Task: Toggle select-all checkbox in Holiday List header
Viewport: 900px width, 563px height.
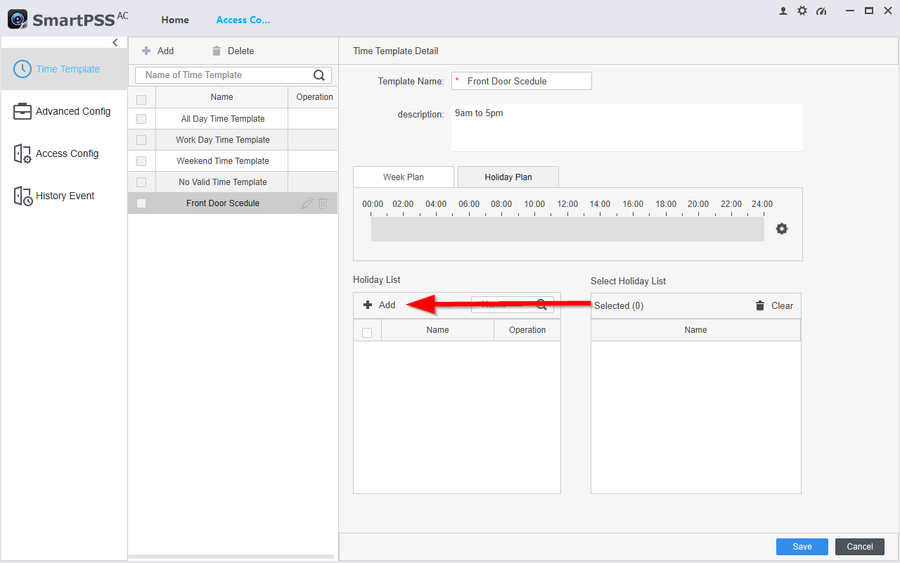Action: [x=367, y=332]
